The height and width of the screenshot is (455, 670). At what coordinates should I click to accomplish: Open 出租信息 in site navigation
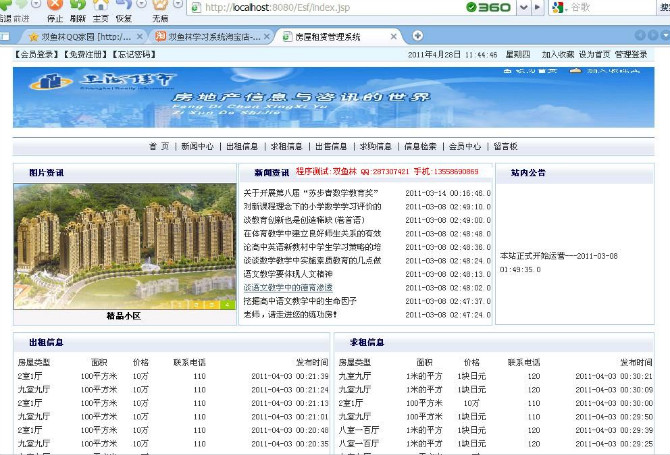[242, 147]
